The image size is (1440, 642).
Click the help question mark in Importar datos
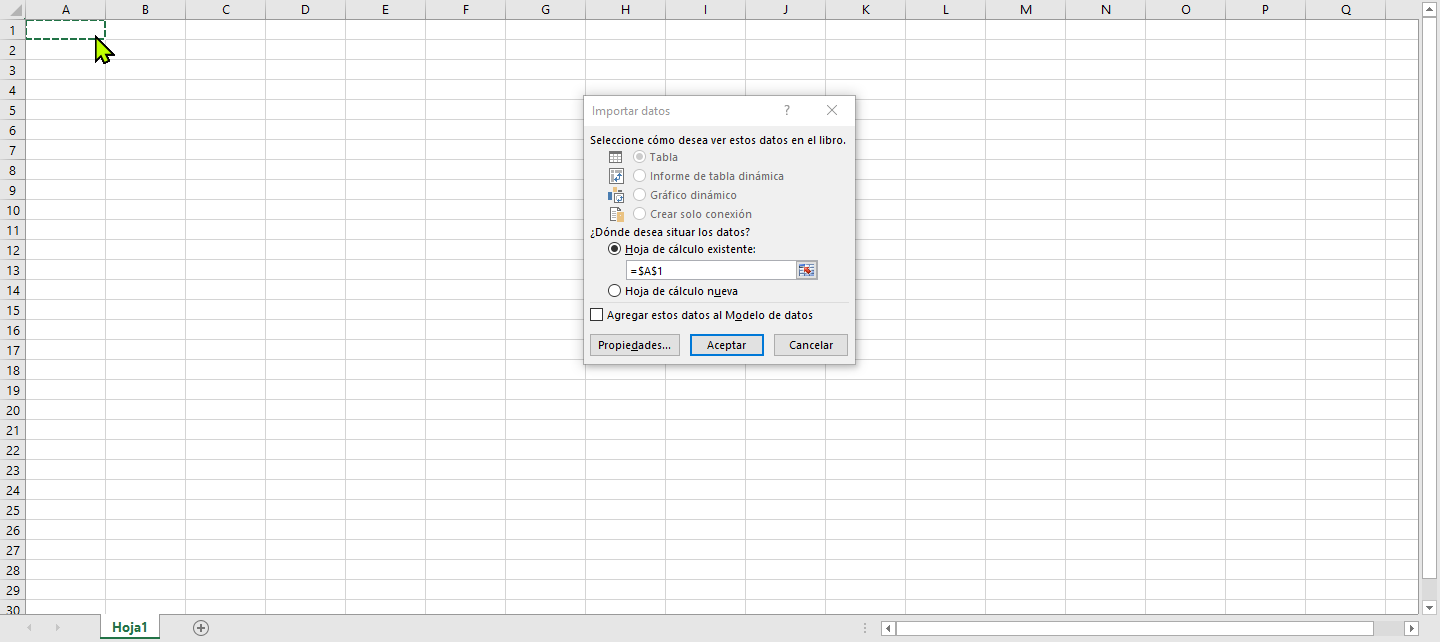[787, 111]
